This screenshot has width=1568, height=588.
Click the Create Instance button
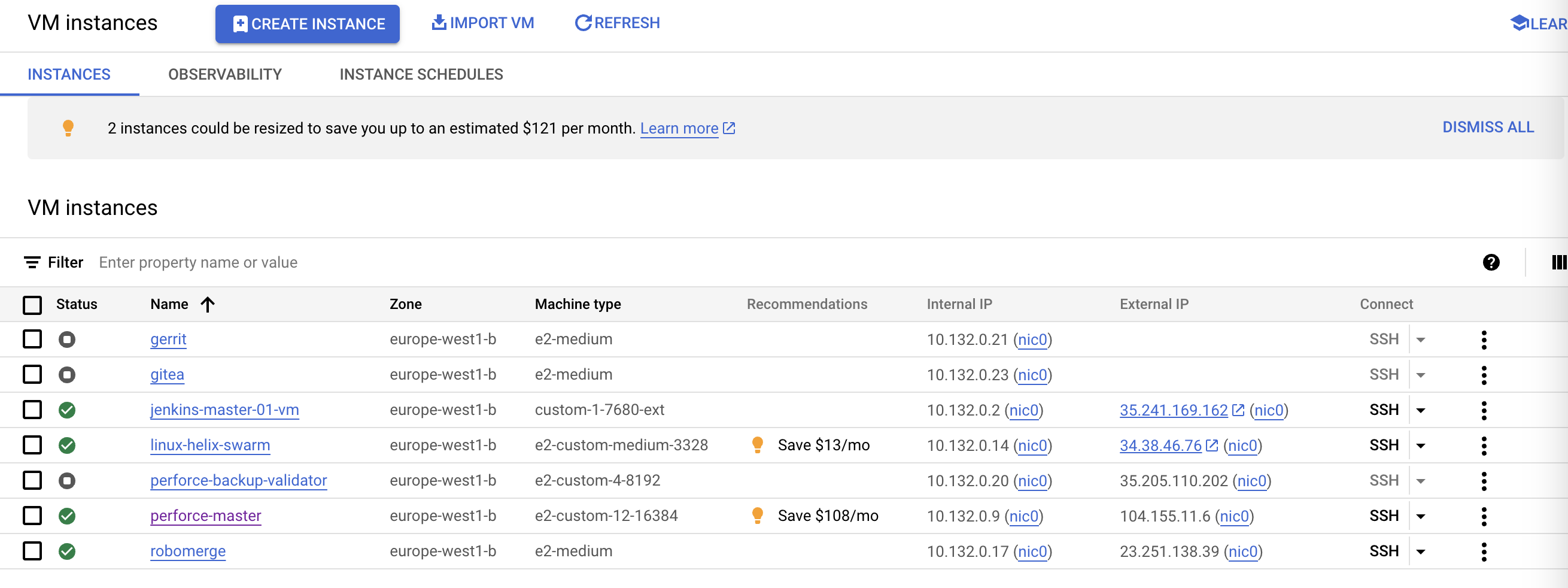click(x=307, y=24)
